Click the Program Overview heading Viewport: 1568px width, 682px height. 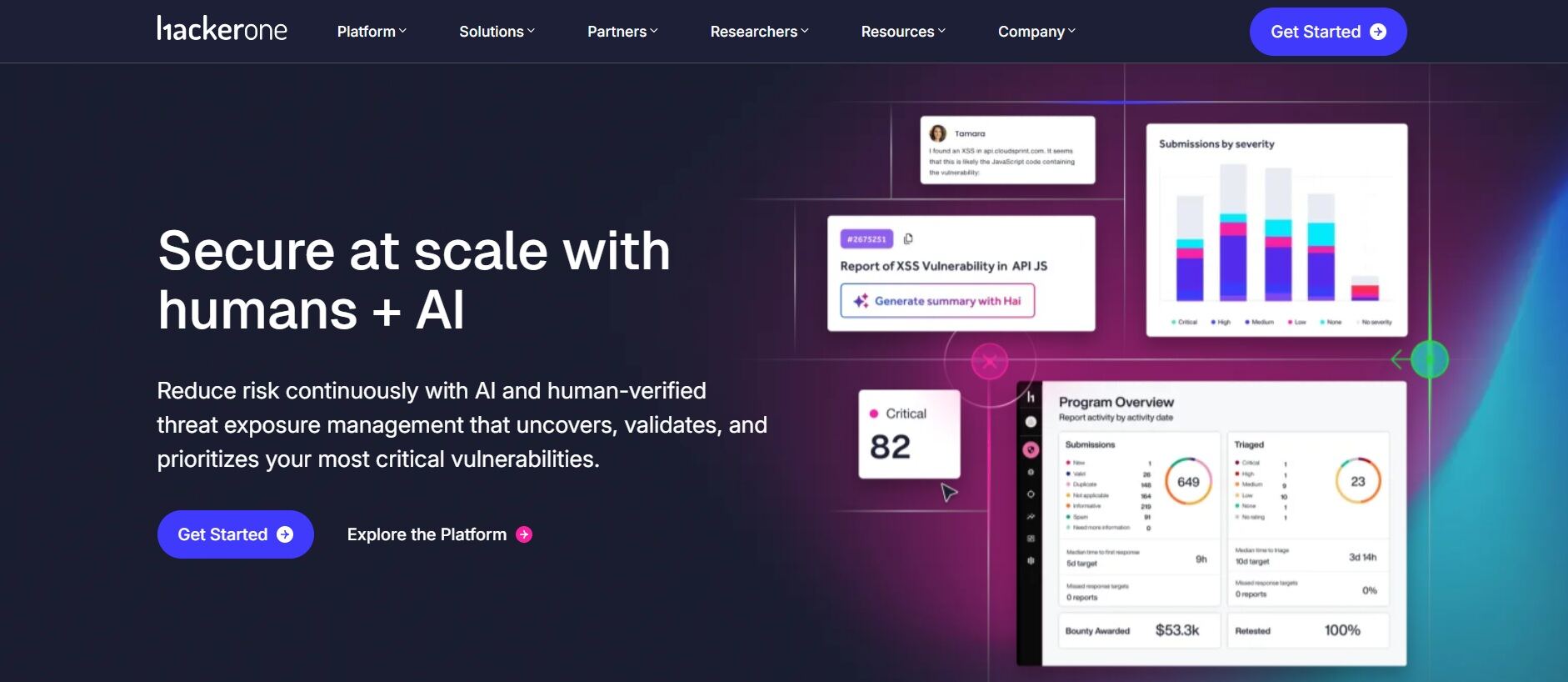(x=1116, y=402)
